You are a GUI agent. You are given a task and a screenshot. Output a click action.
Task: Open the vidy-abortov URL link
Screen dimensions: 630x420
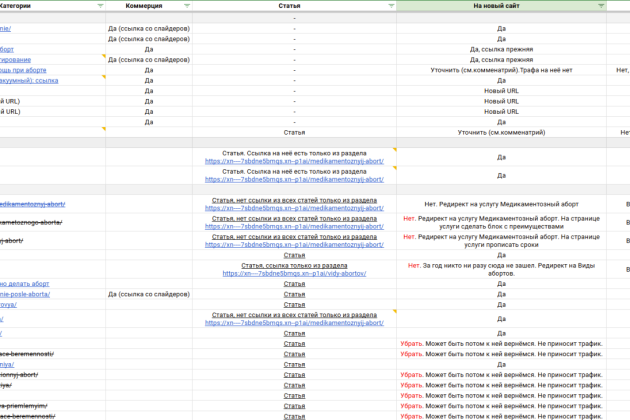(x=294, y=272)
